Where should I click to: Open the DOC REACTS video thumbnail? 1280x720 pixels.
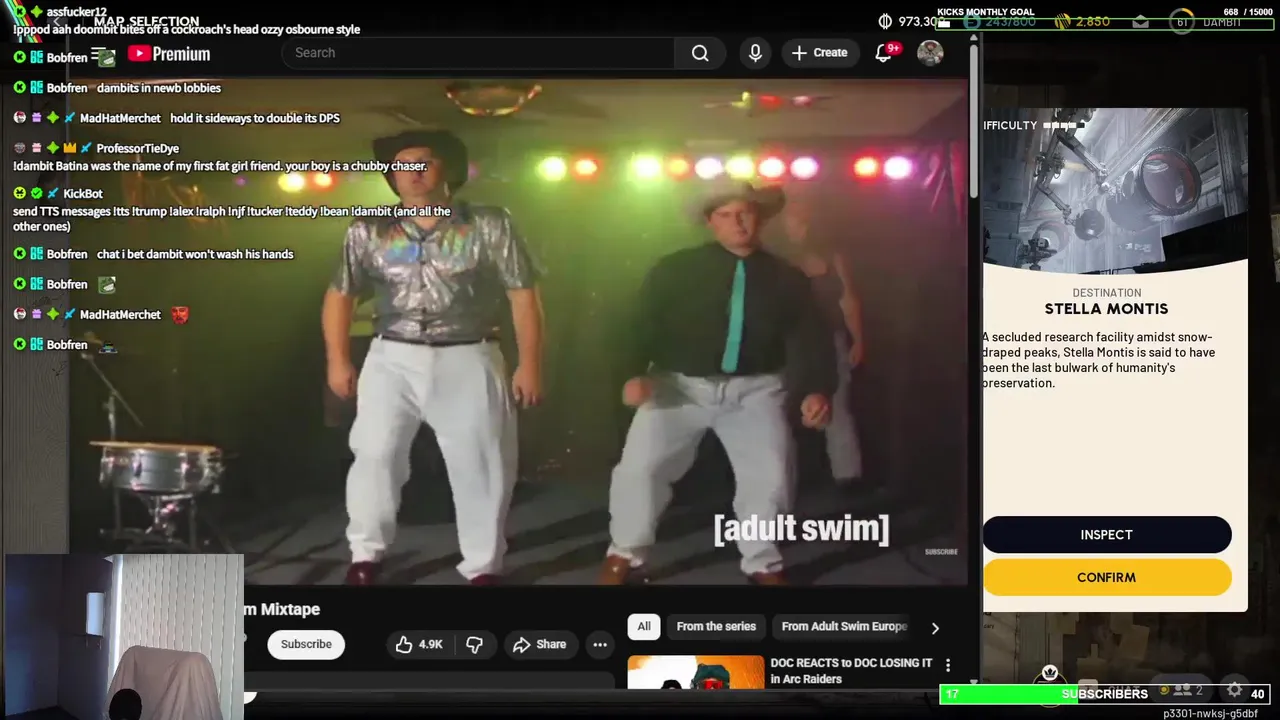(x=695, y=673)
